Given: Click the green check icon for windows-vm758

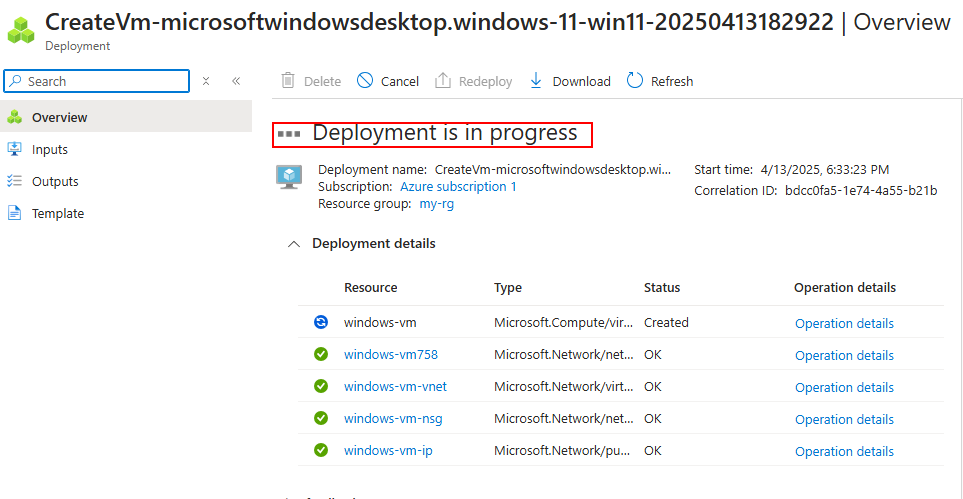Looking at the screenshot, I should click(321, 354).
